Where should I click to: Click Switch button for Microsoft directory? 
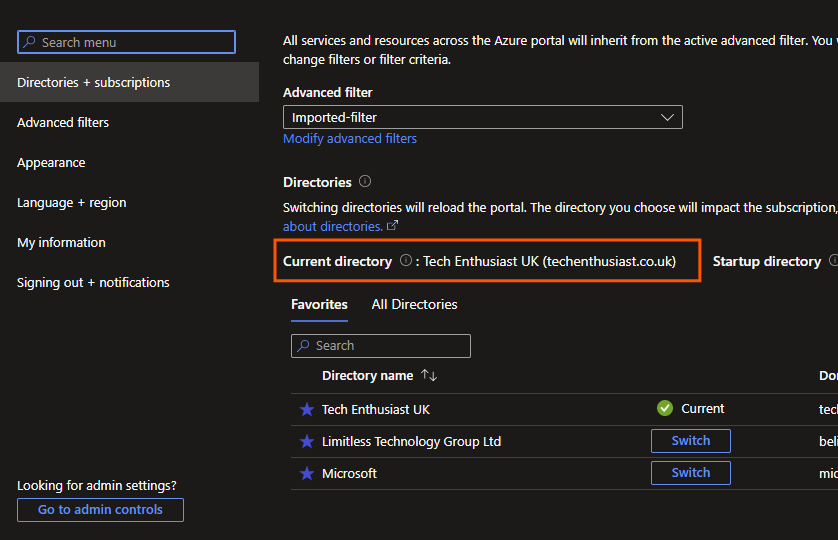pyautogui.click(x=690, y=473)
